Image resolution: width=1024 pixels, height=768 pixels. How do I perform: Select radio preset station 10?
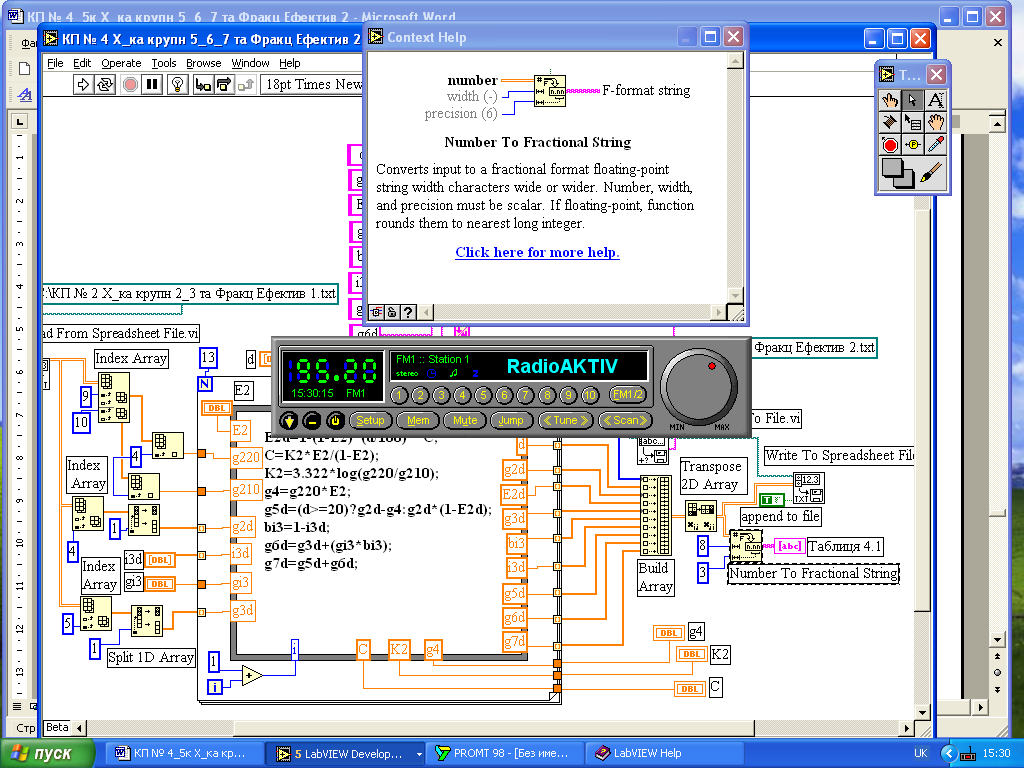pos(590,395)
